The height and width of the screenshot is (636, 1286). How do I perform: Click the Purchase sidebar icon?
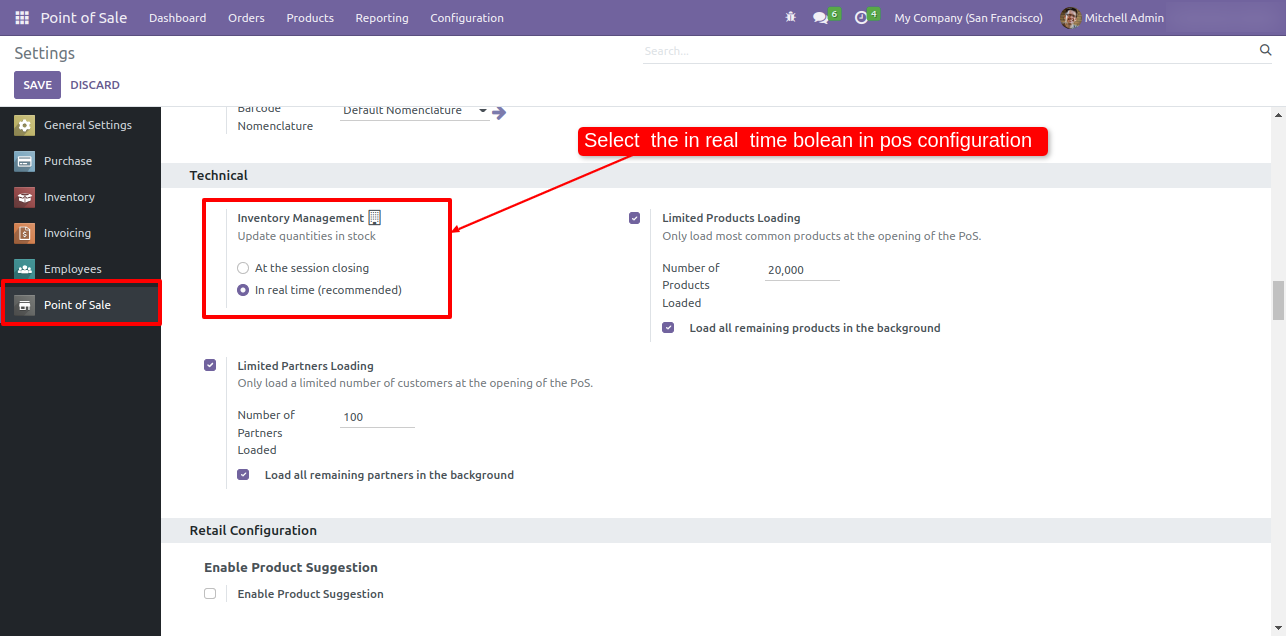pos(24,161)
